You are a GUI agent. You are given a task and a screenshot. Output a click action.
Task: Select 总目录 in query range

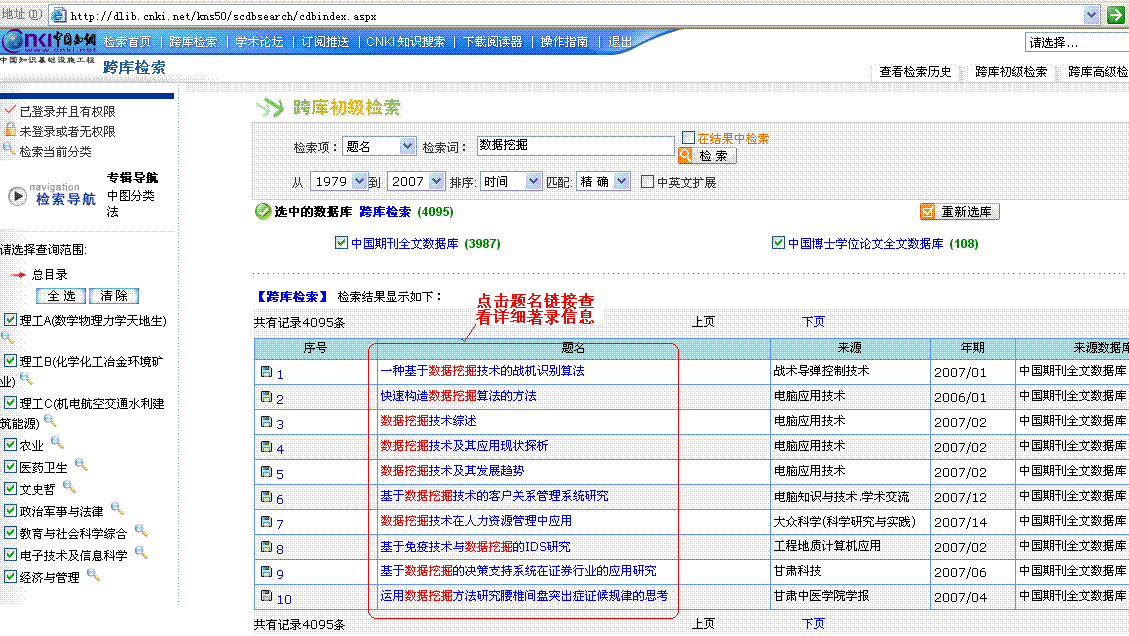50,274
